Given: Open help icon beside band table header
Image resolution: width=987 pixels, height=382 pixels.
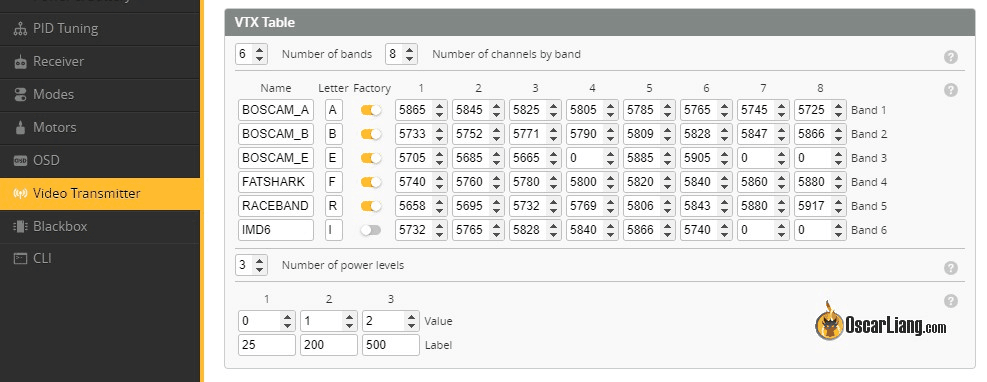Looking at the screenshot, I should pyautogui.click(x=950, y=90).
